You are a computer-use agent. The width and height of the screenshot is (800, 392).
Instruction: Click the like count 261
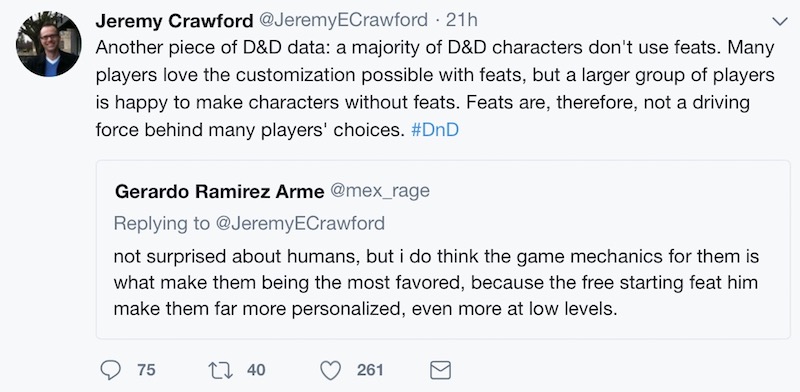pos(370,370)
